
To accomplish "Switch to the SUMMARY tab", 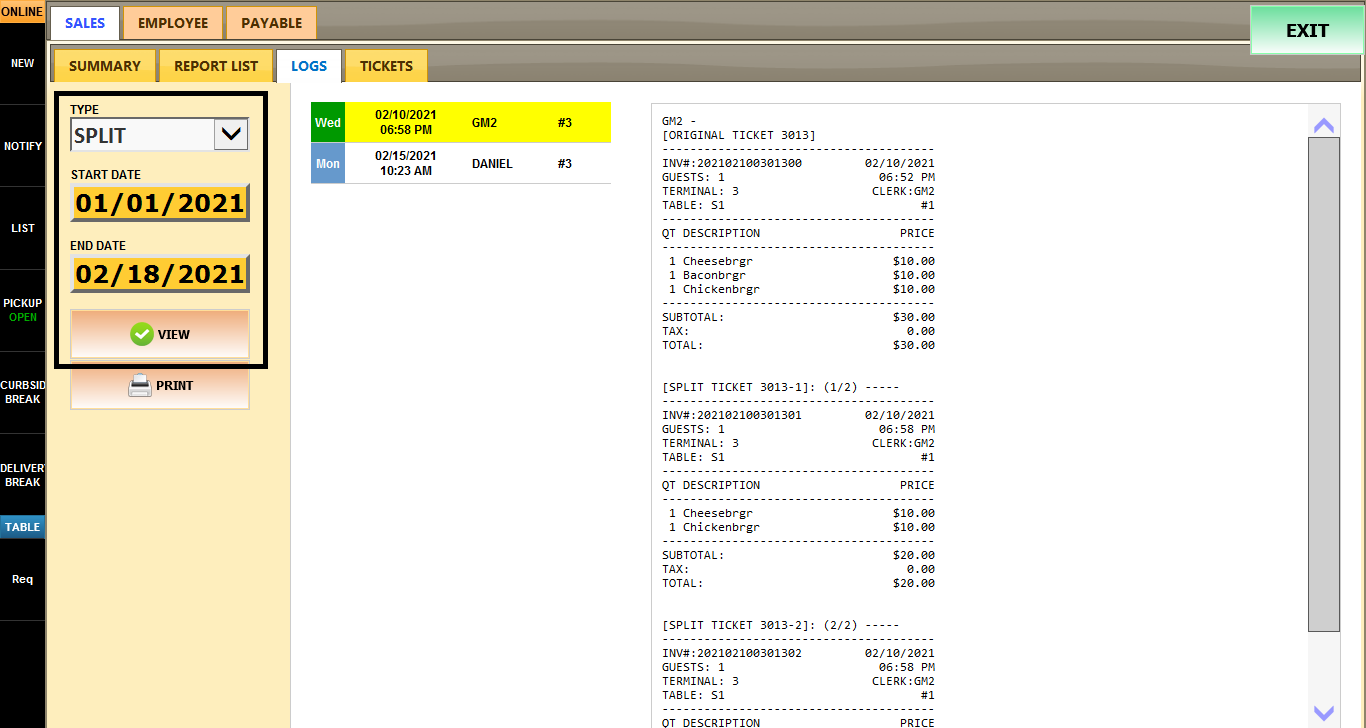I will pos(105,66).
